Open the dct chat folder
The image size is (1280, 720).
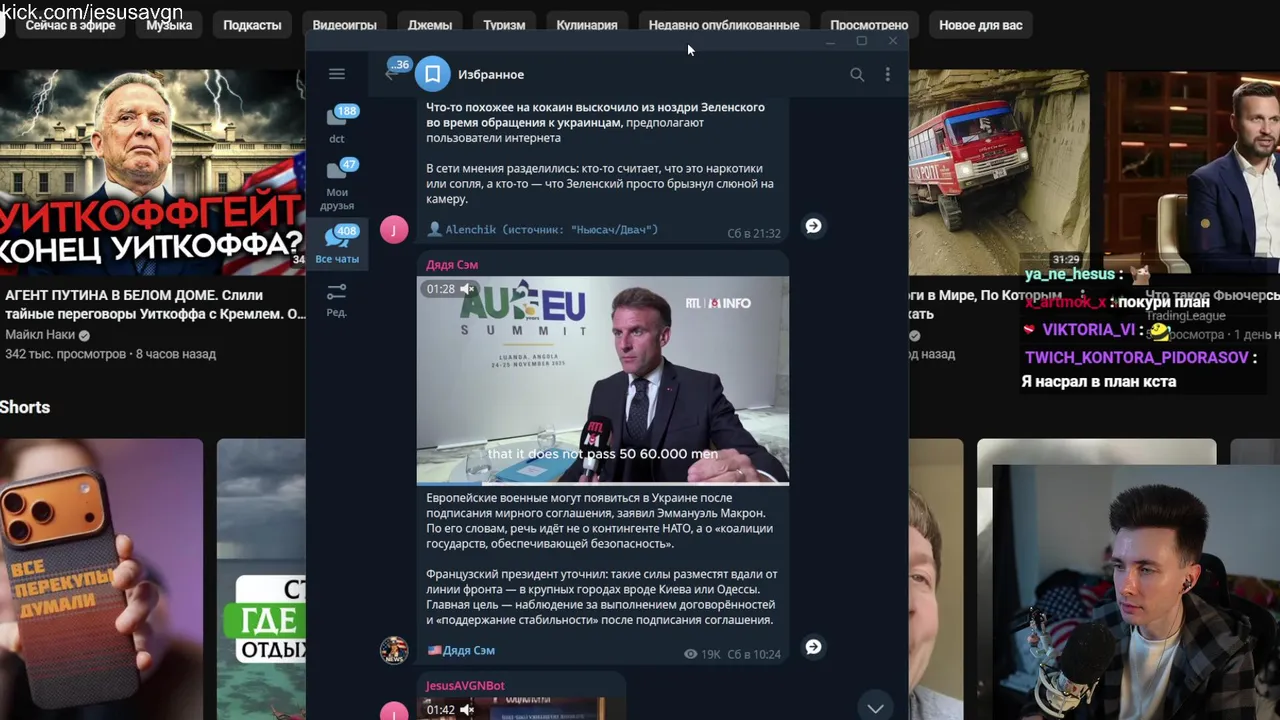(x=337, y=125)
